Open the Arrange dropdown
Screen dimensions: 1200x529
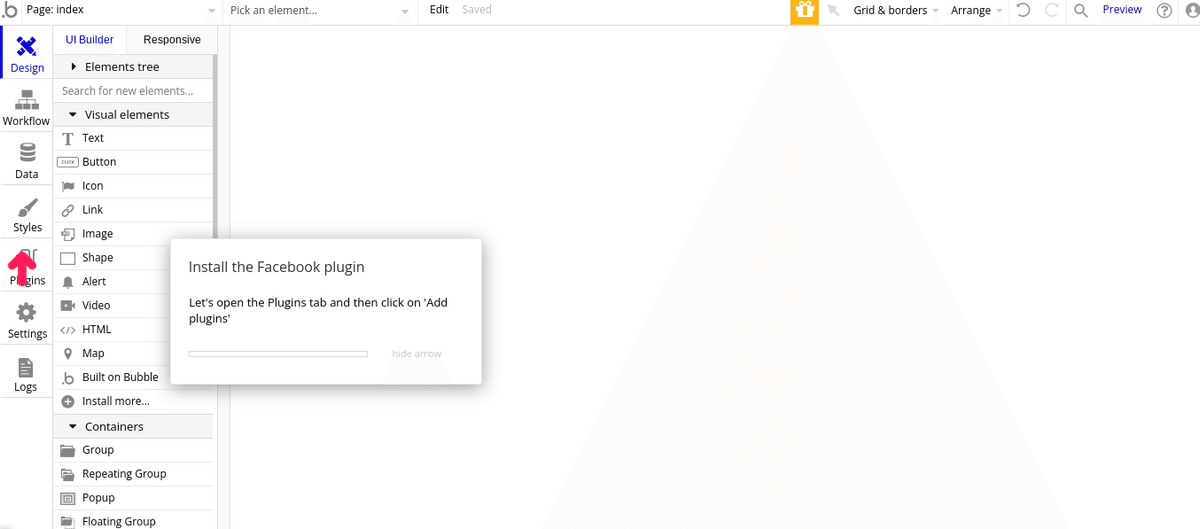(x=976, y=10)
